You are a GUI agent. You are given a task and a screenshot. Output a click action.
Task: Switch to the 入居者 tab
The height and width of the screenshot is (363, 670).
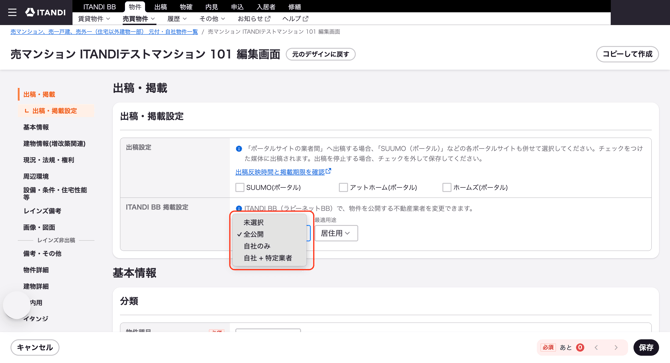[x=266, y=7]
